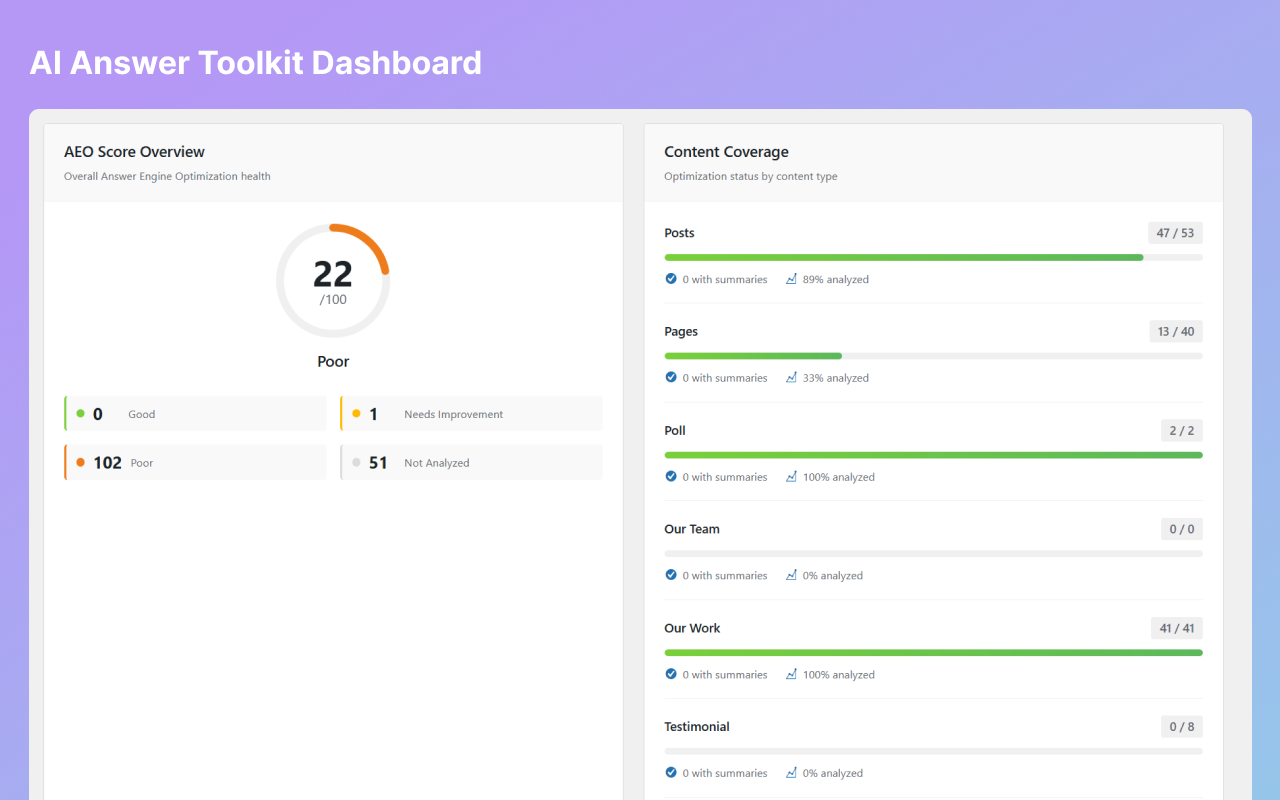
Task: Click the checkmark icon in Pages row
Action: pos(671,378)
